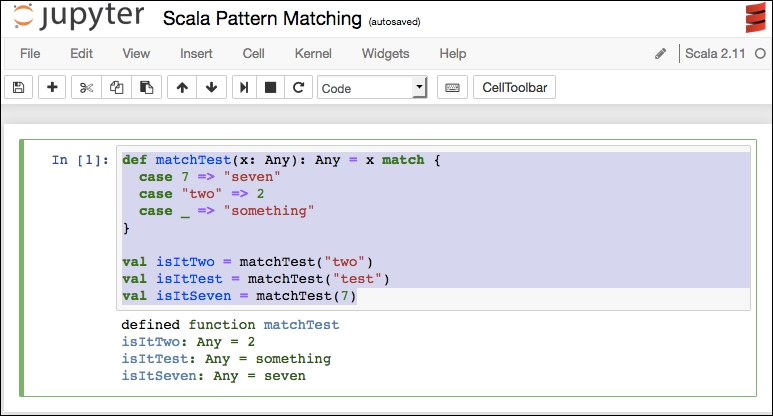Viewport: 773px width, 416px height.
Task: Click inside the matchTest code cell editor
Action: [x=433, y=228]
